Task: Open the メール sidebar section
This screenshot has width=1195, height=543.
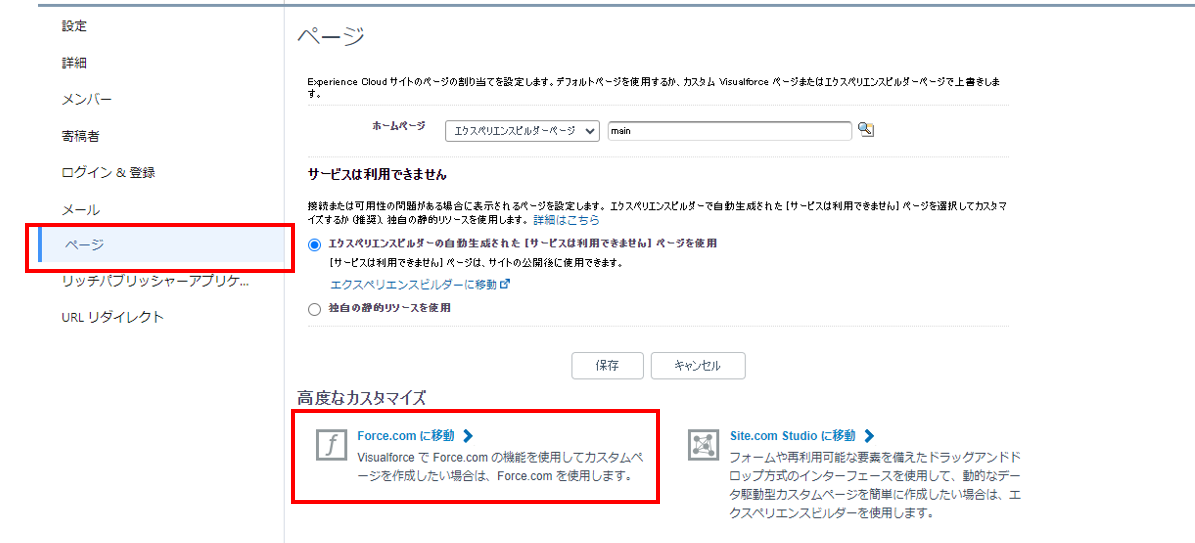Action: click(x=80, y=209)
